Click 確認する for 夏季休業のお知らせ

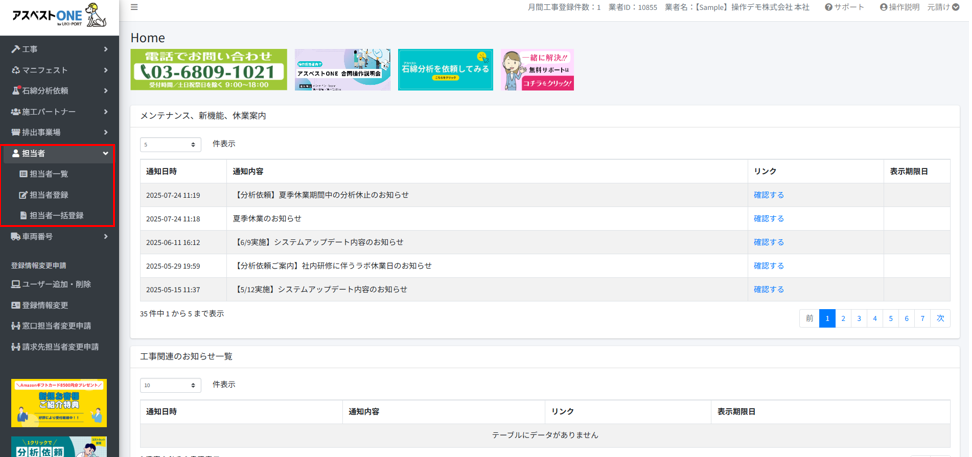point(769,219)
